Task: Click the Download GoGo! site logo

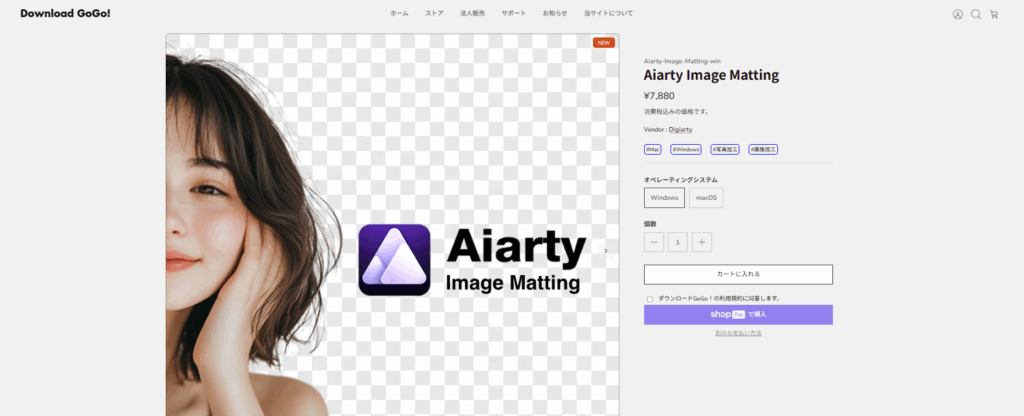Action: [65, 13]
